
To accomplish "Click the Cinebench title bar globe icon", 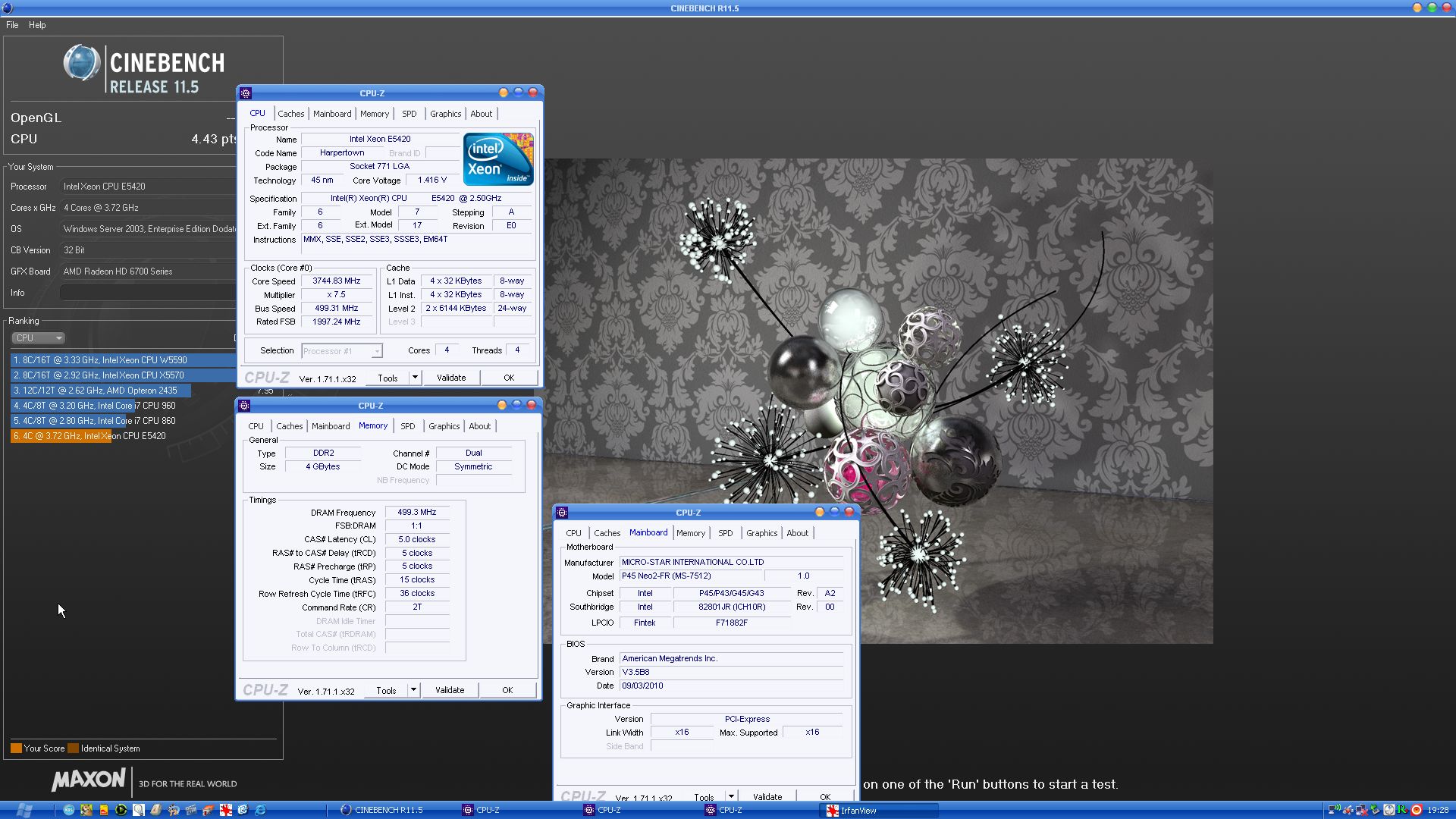I will (8, 8).
